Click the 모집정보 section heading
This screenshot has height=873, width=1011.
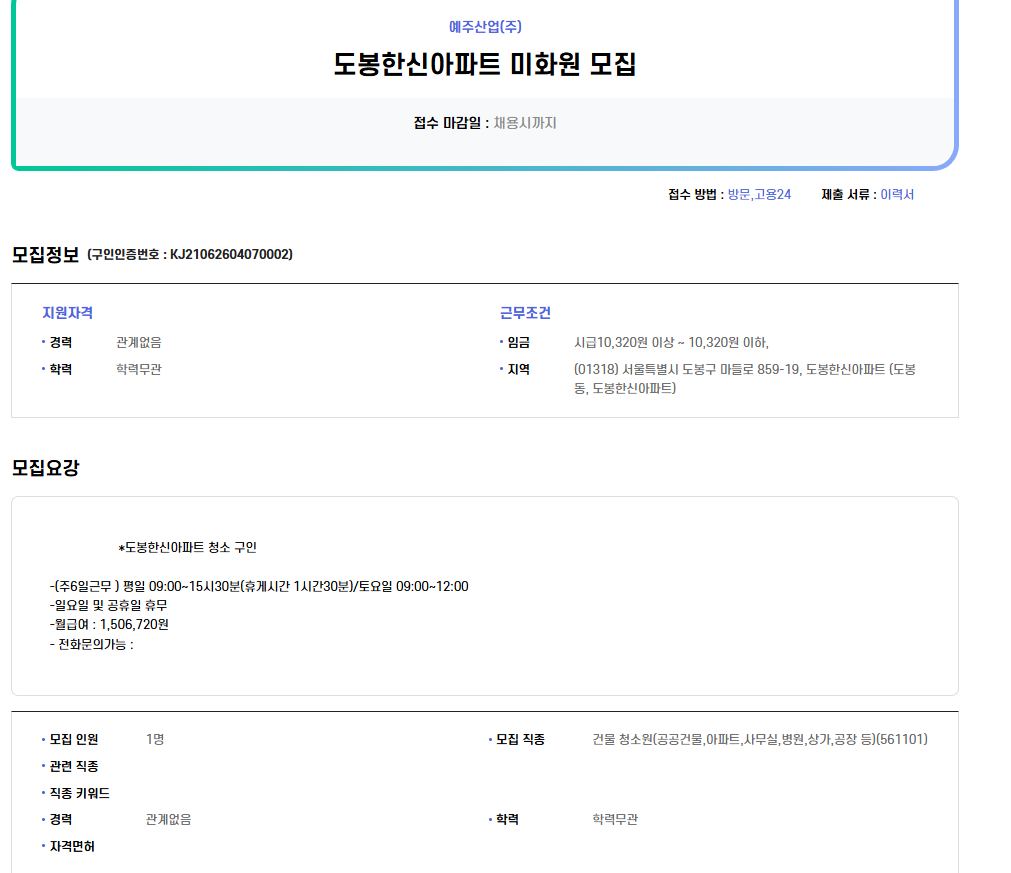pyautogui.click(x=45, y=254)
